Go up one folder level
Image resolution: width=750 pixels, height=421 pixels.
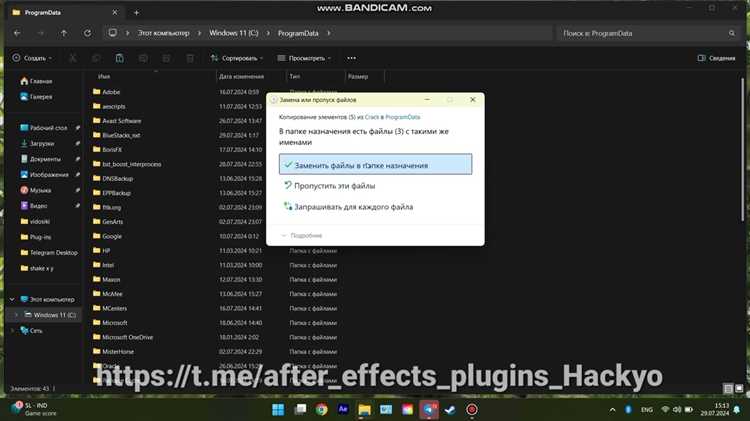(x=64, y=33)
